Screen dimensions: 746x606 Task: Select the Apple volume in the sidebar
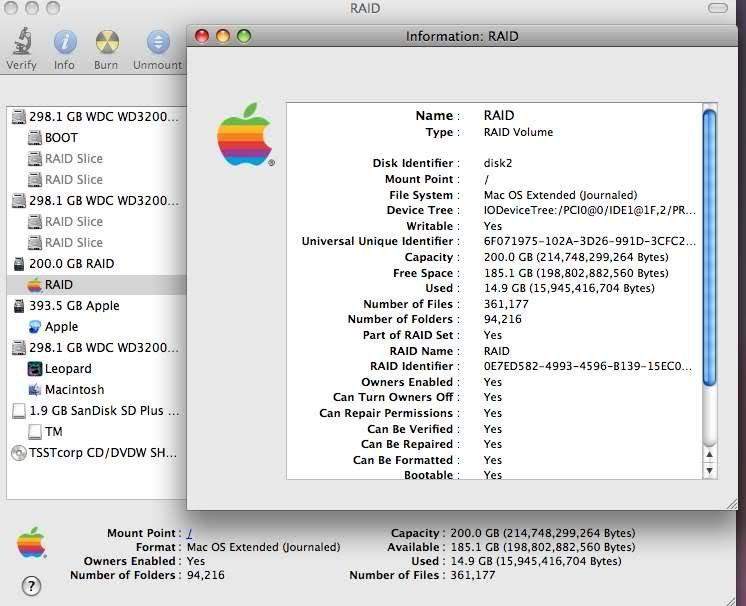click(61, 326)
